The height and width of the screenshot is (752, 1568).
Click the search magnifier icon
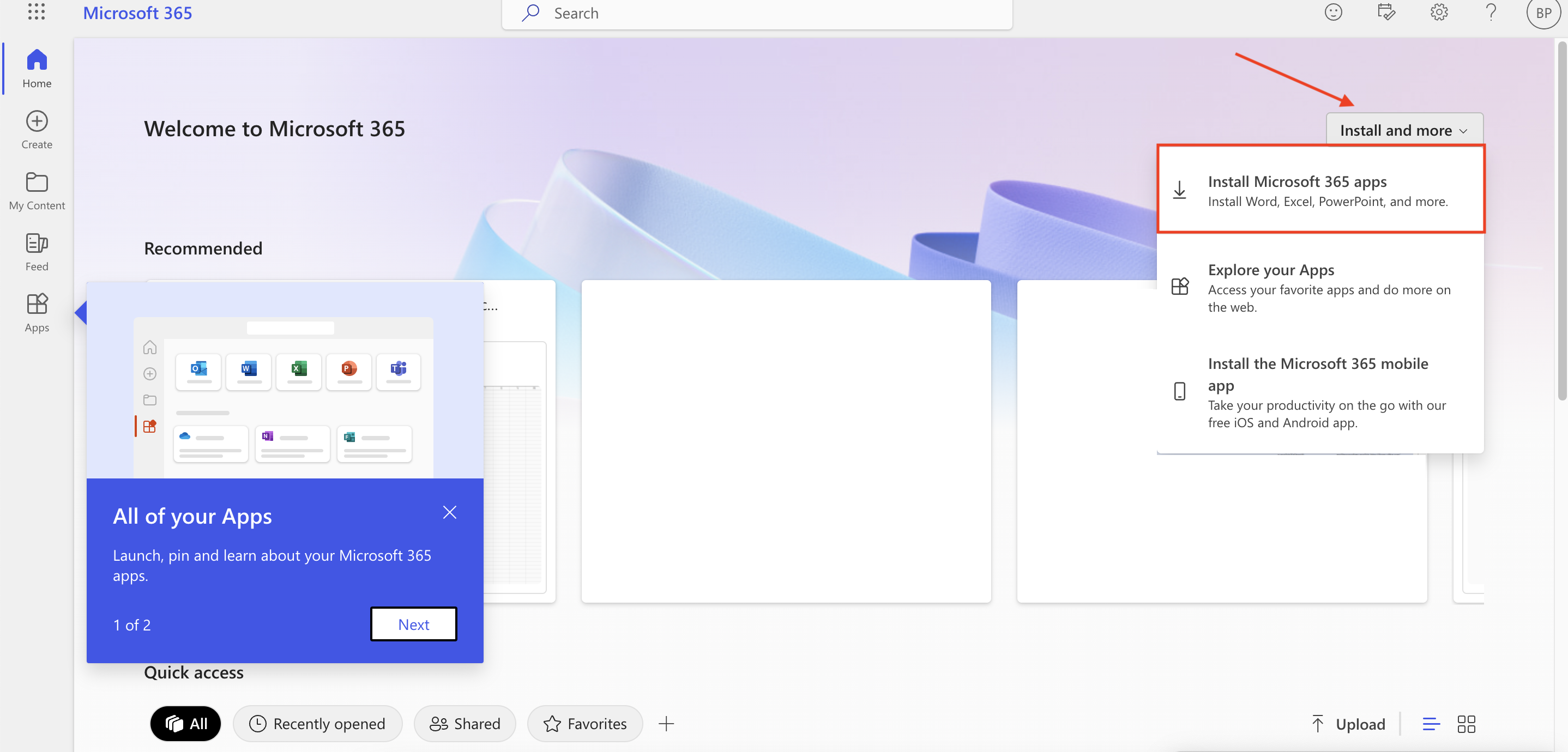531,12
